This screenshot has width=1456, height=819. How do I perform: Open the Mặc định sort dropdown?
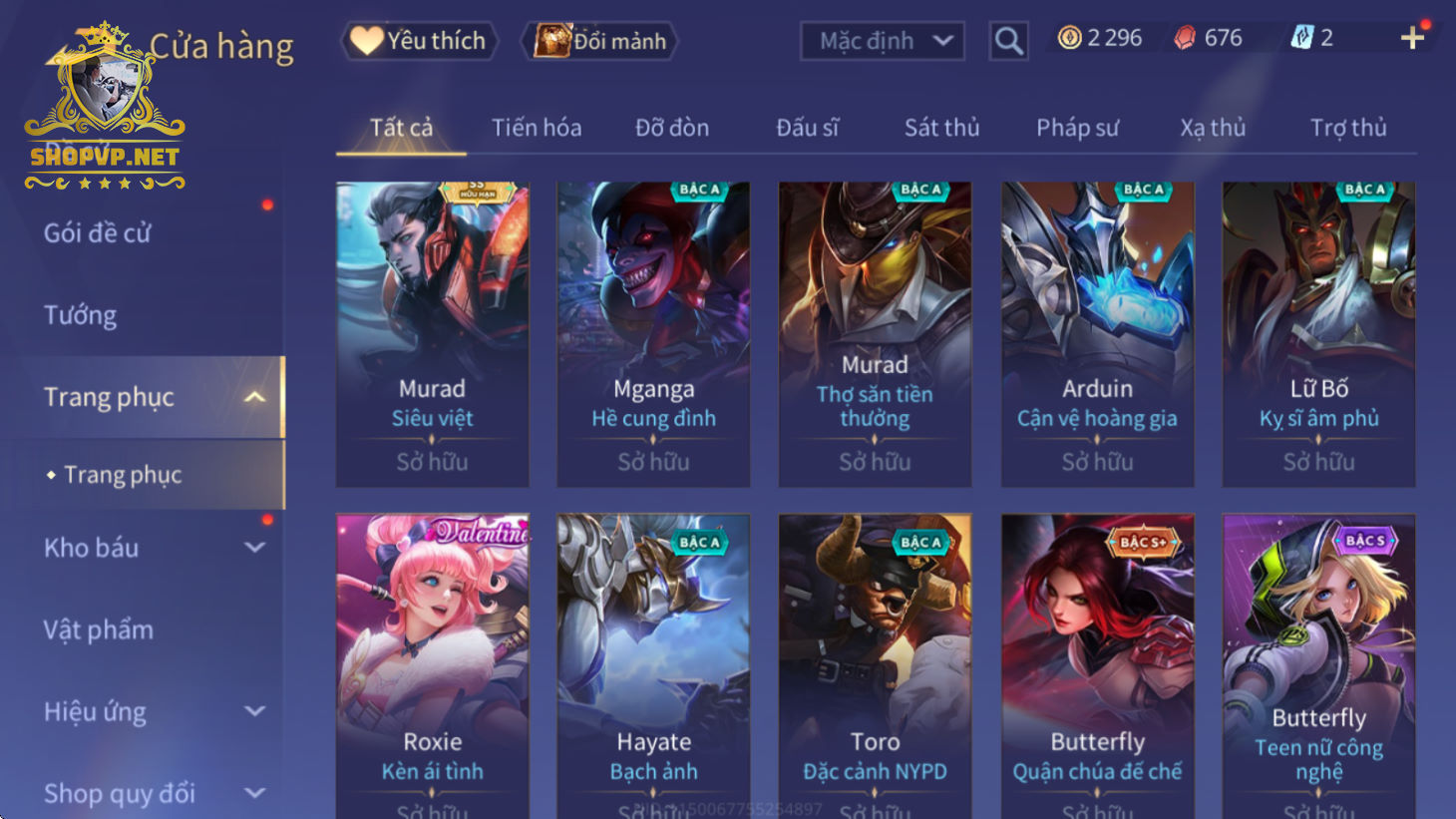(882, 41)
